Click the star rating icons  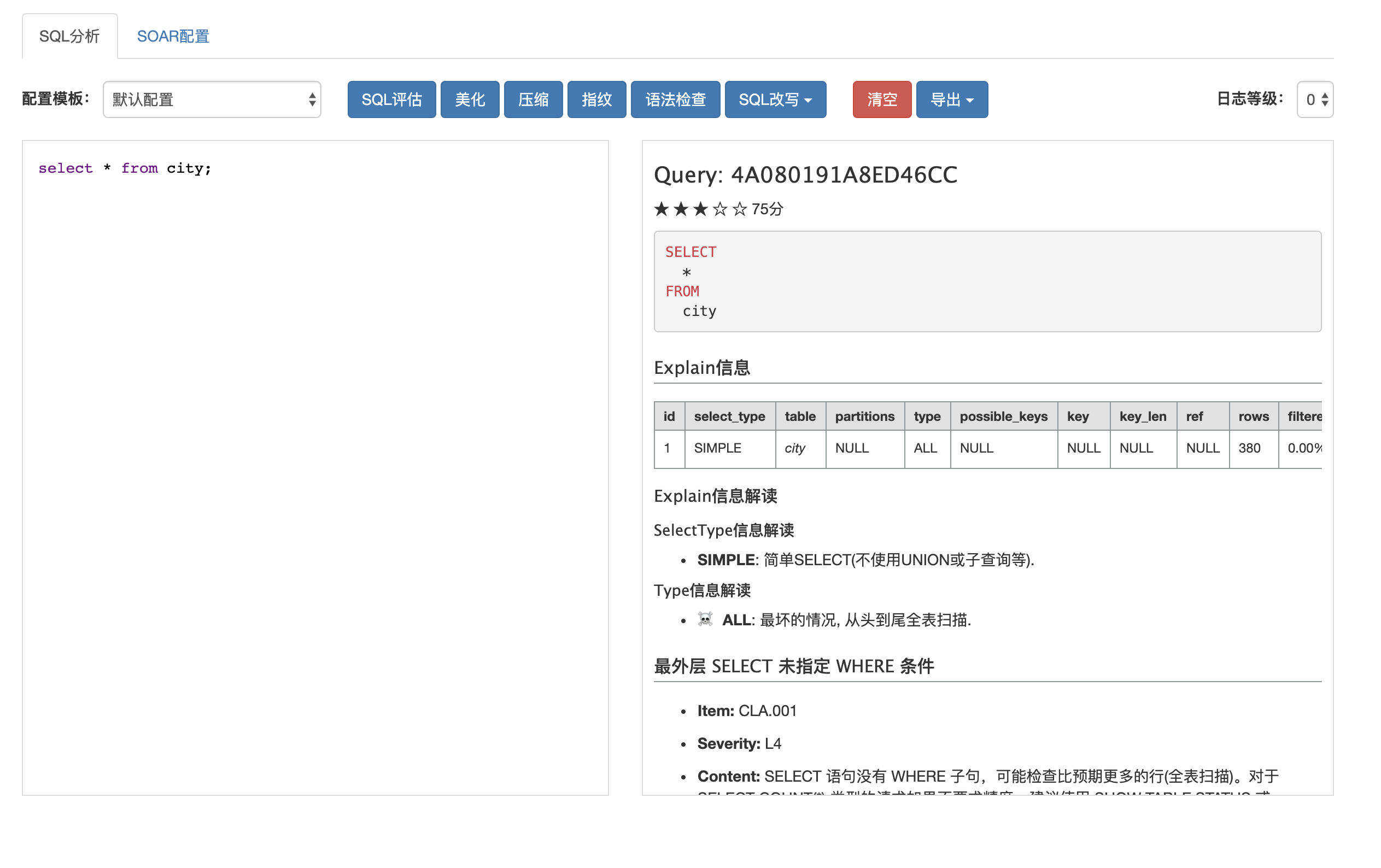pos(700,209)
